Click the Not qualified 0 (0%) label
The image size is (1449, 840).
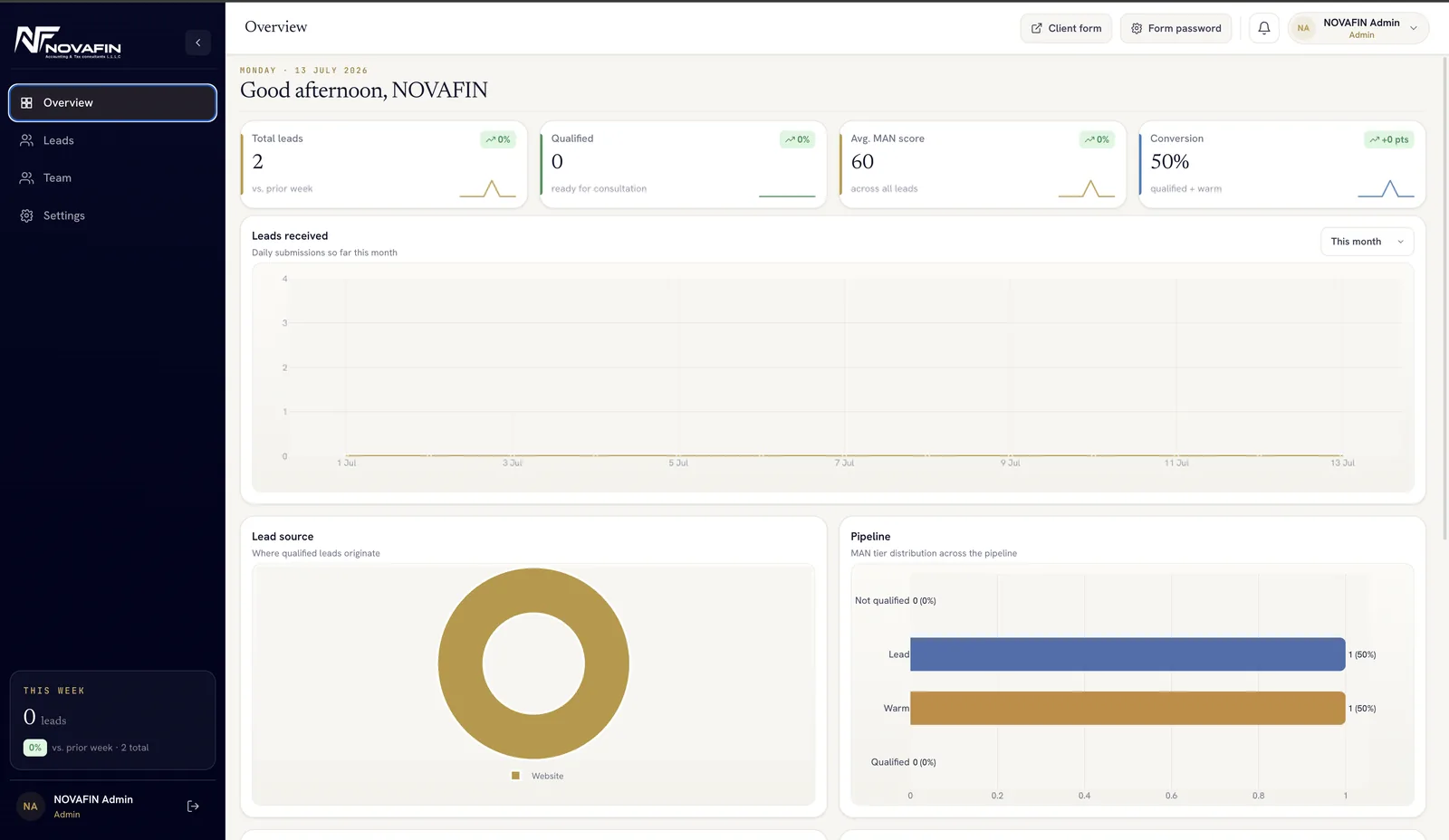click(x=895, y=600)
